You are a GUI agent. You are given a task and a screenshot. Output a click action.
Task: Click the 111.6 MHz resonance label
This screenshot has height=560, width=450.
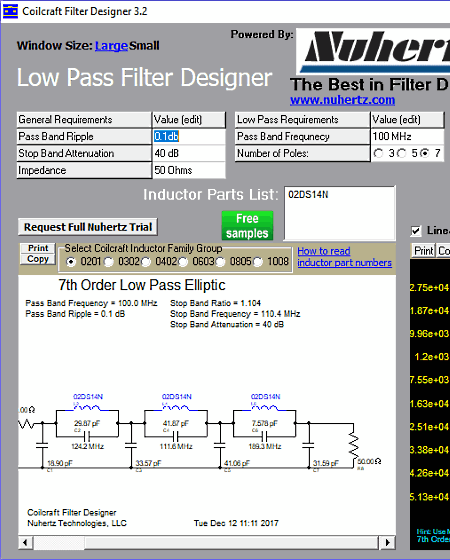pos(176,446)
